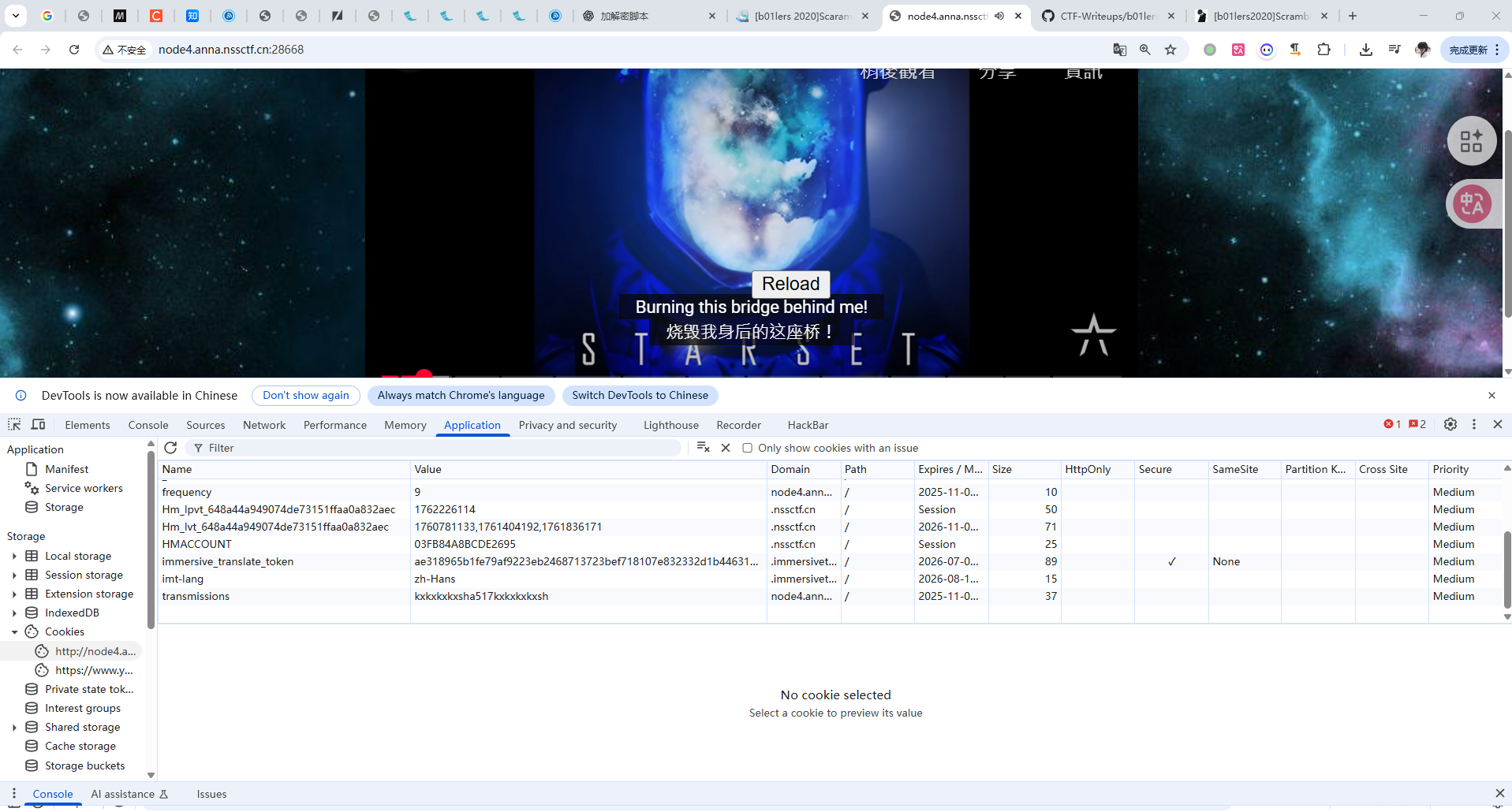The image size is (1512, 812).
Task: Open the Network tab
Action: [264, 425]
